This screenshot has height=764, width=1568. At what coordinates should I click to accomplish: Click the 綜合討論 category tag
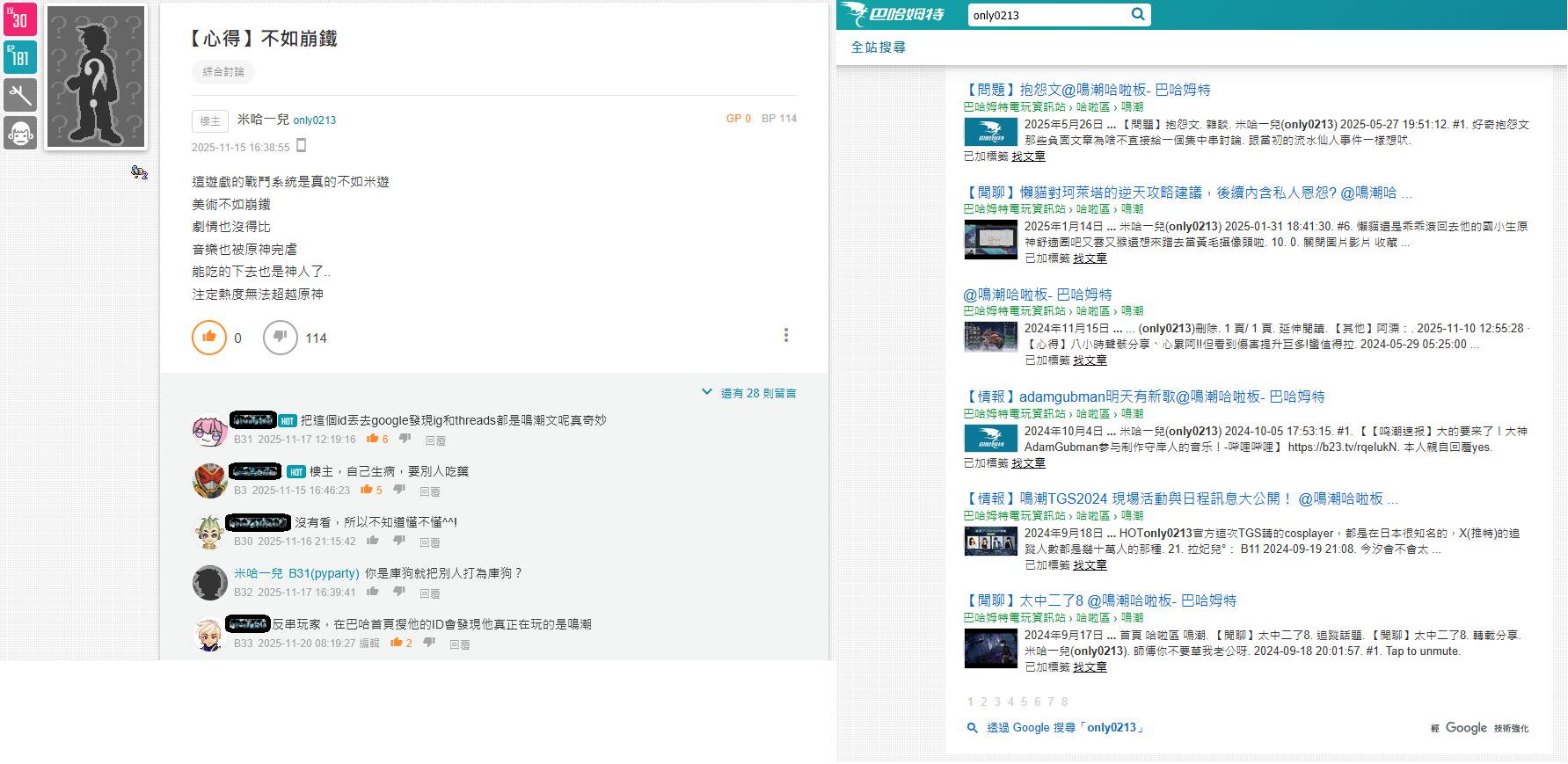pos(223,72)
